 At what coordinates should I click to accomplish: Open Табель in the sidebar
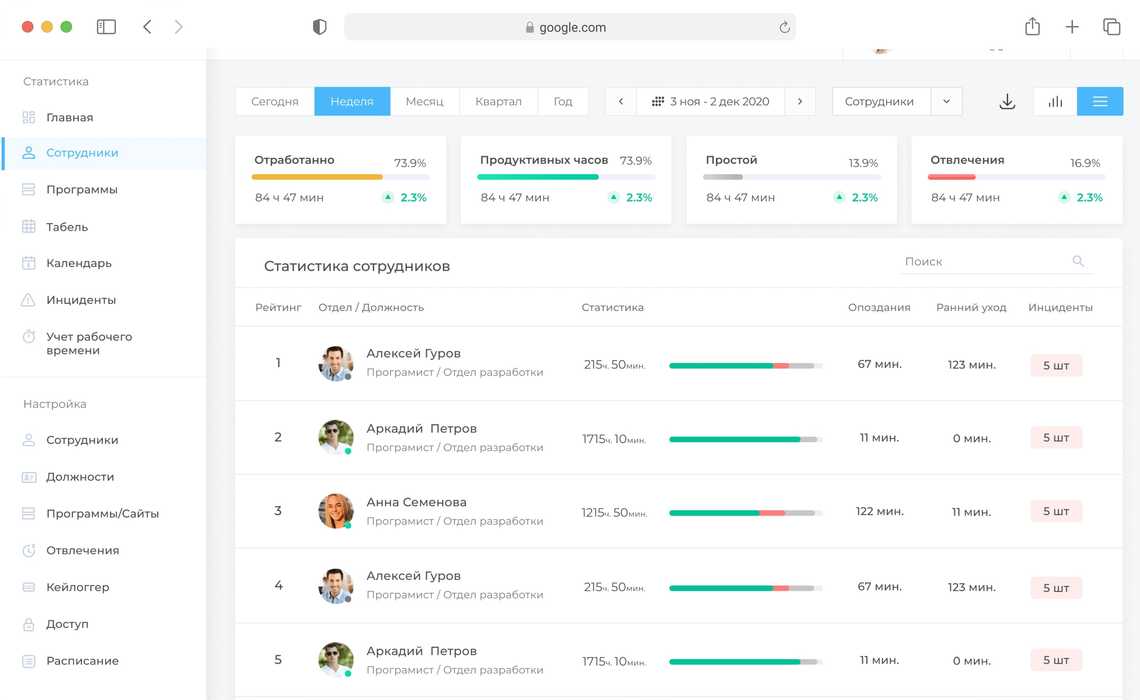pos(67,227)
